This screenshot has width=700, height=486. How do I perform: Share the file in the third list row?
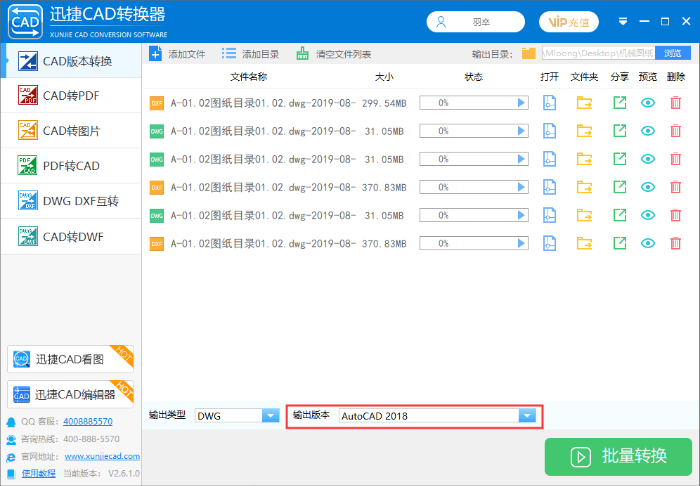[619, 159]
